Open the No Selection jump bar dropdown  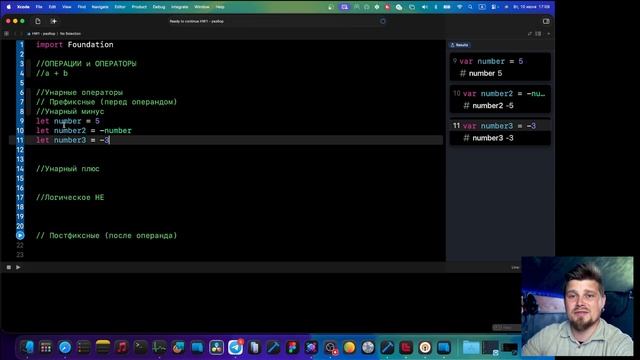pos(70,33)
